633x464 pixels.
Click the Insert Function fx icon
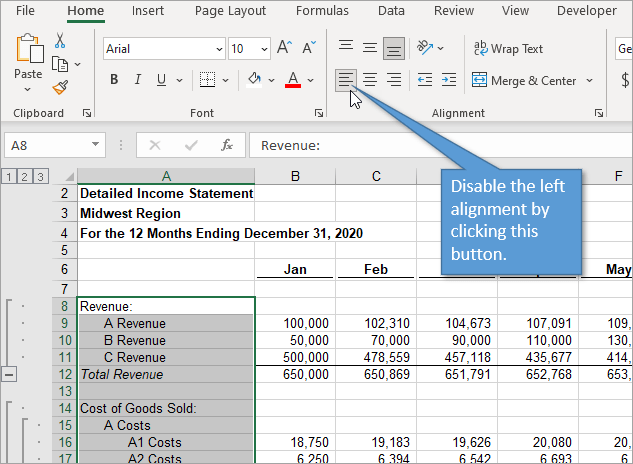click(227, 145)
